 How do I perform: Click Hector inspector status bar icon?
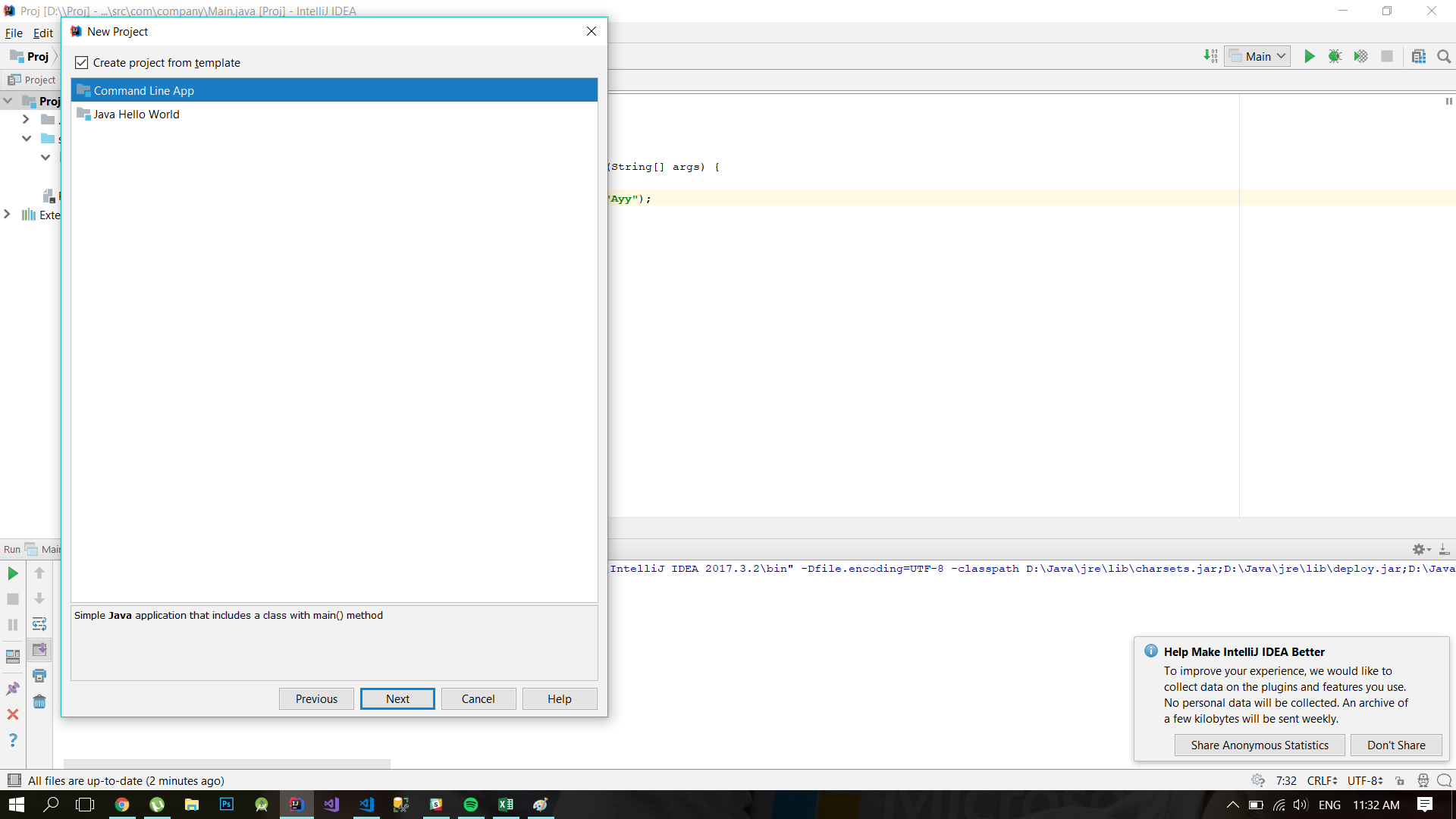(x=1423, y=780)
